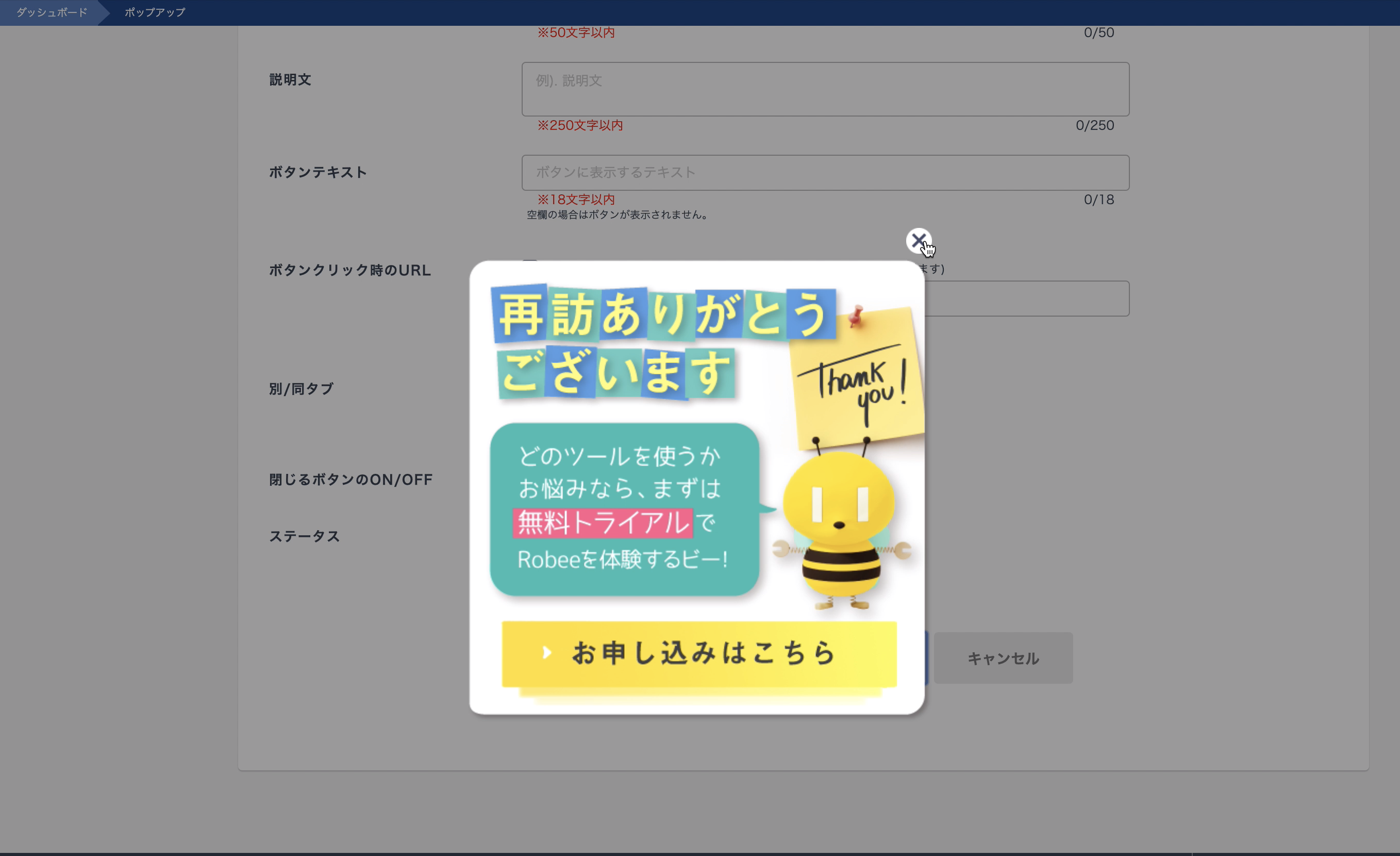
Task: Click the ボタンテキスト input field
Action: (825, 173)
